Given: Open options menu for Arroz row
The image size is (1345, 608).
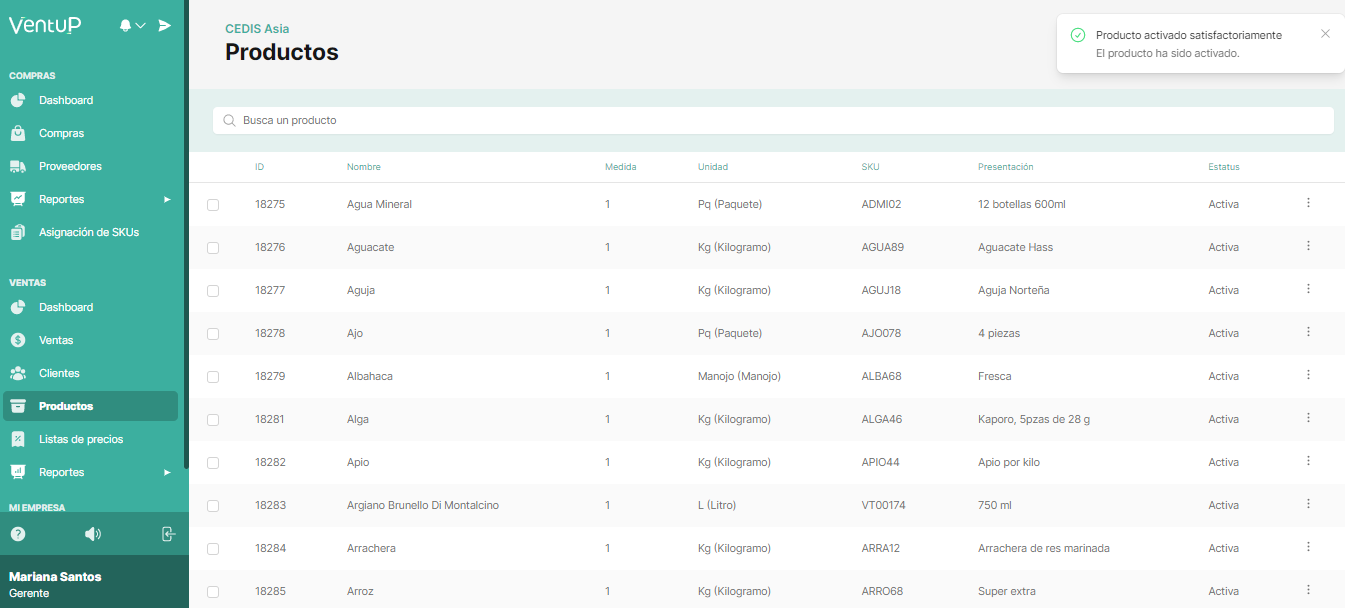Looking at the screenshot, I should coord(1308,590).
